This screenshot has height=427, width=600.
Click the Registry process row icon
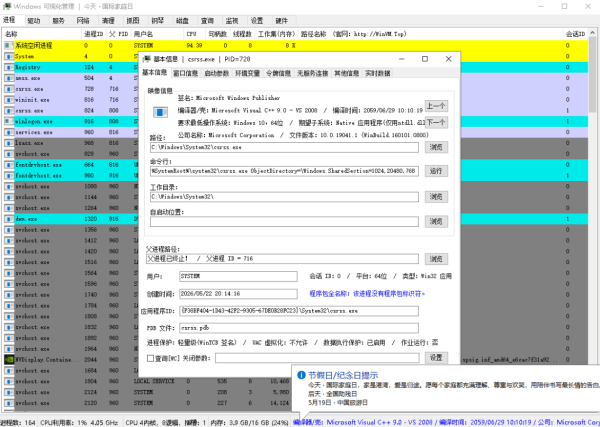9,67
